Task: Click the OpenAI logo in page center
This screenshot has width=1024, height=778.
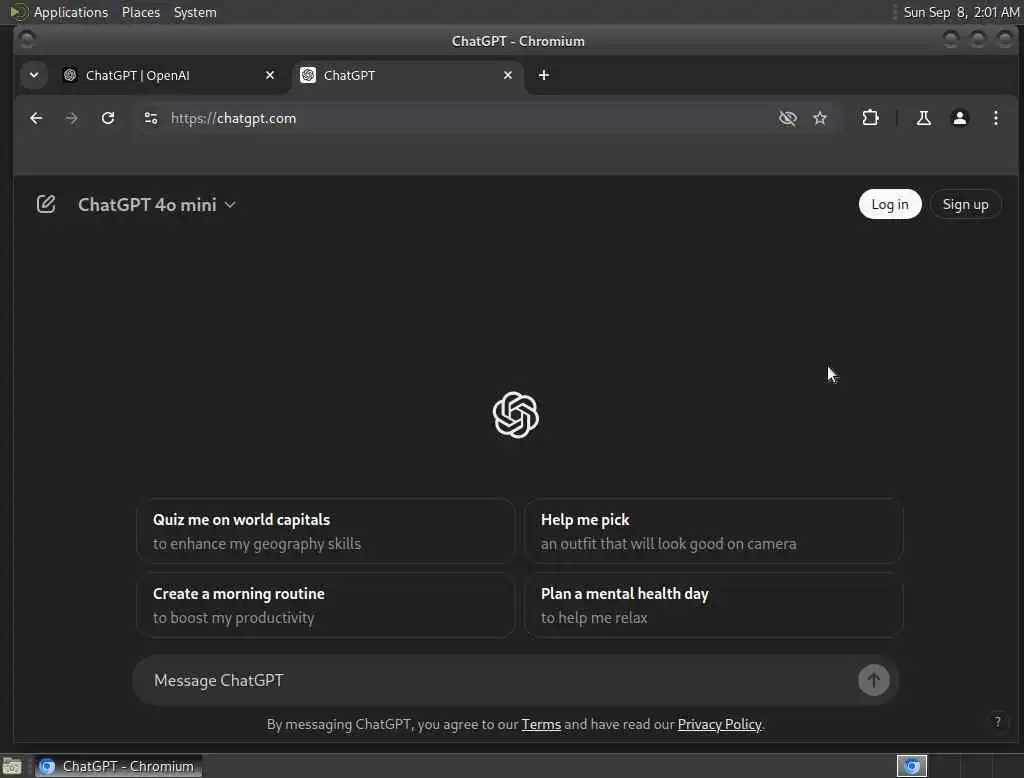Action: (x=515, y=415)
